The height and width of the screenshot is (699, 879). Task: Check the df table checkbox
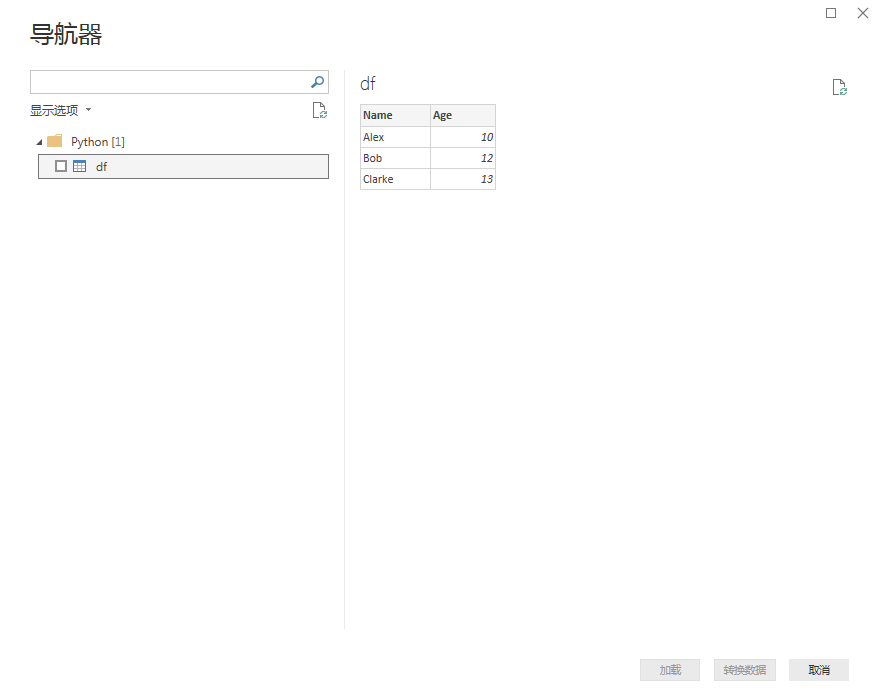[61, 166]
